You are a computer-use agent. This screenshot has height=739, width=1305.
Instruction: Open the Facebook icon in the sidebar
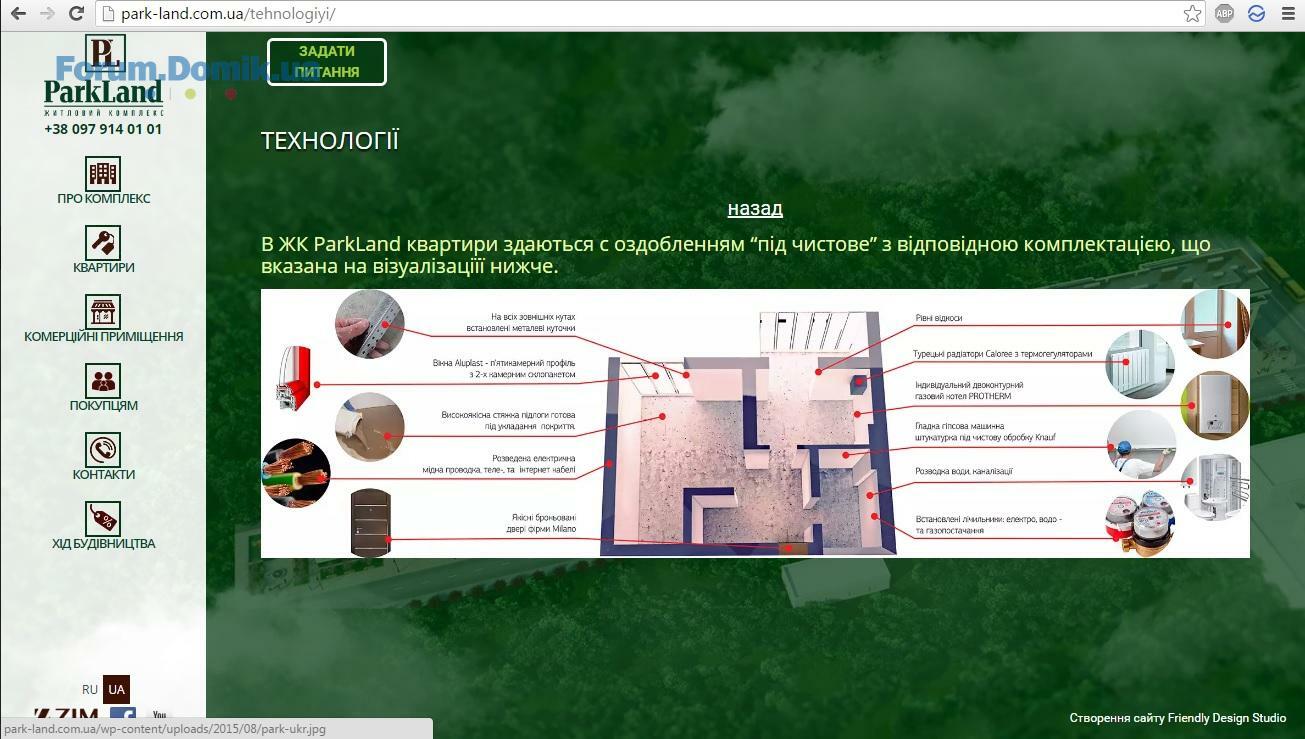click(x=123, y=714)
